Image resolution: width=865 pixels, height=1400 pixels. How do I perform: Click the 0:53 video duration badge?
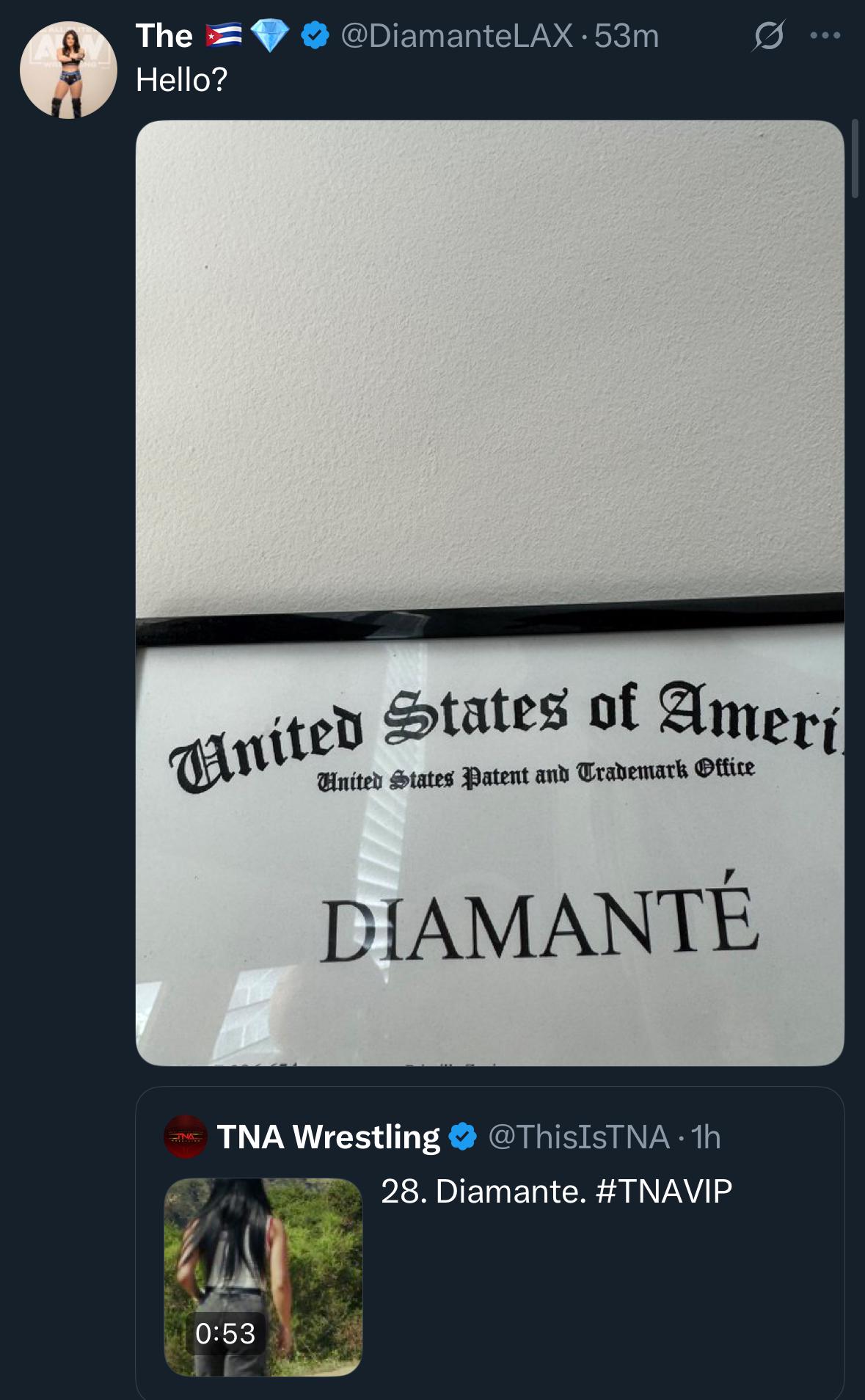225,1333
